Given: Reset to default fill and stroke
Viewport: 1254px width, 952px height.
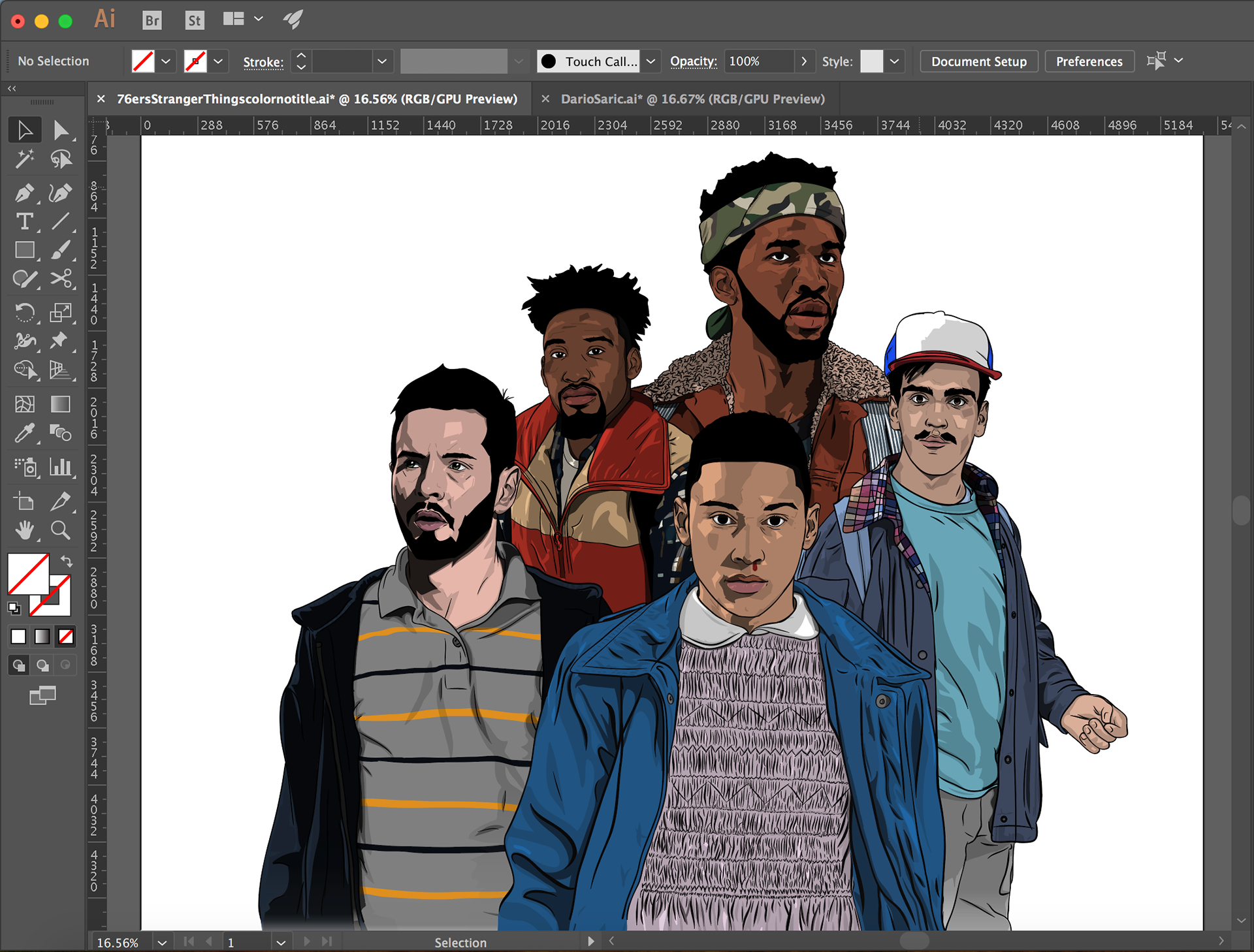Looking at the screenshot, I should [x=14, y=609].
